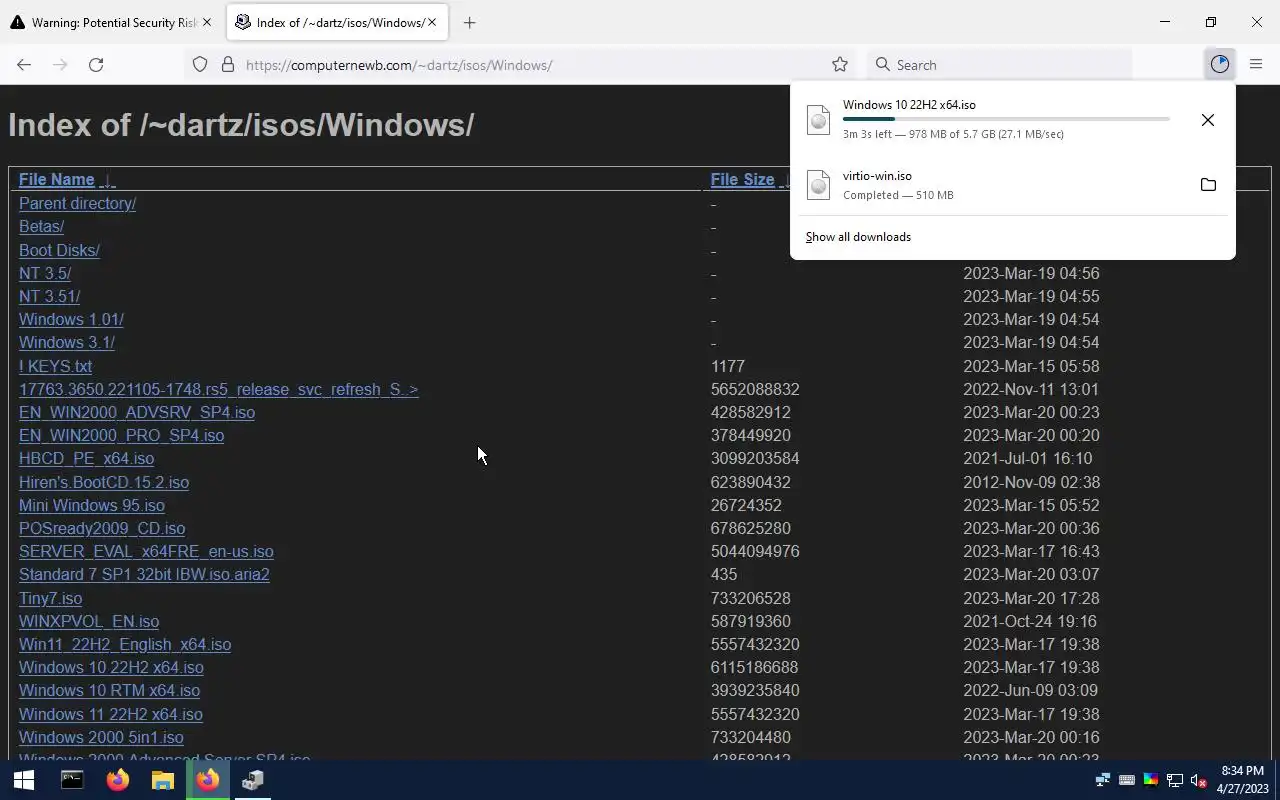This screenshot has height=800, width=1280.
Task: Select the Index of /~dartz/isos/Windows/ tab
Action: click(338, 22)
